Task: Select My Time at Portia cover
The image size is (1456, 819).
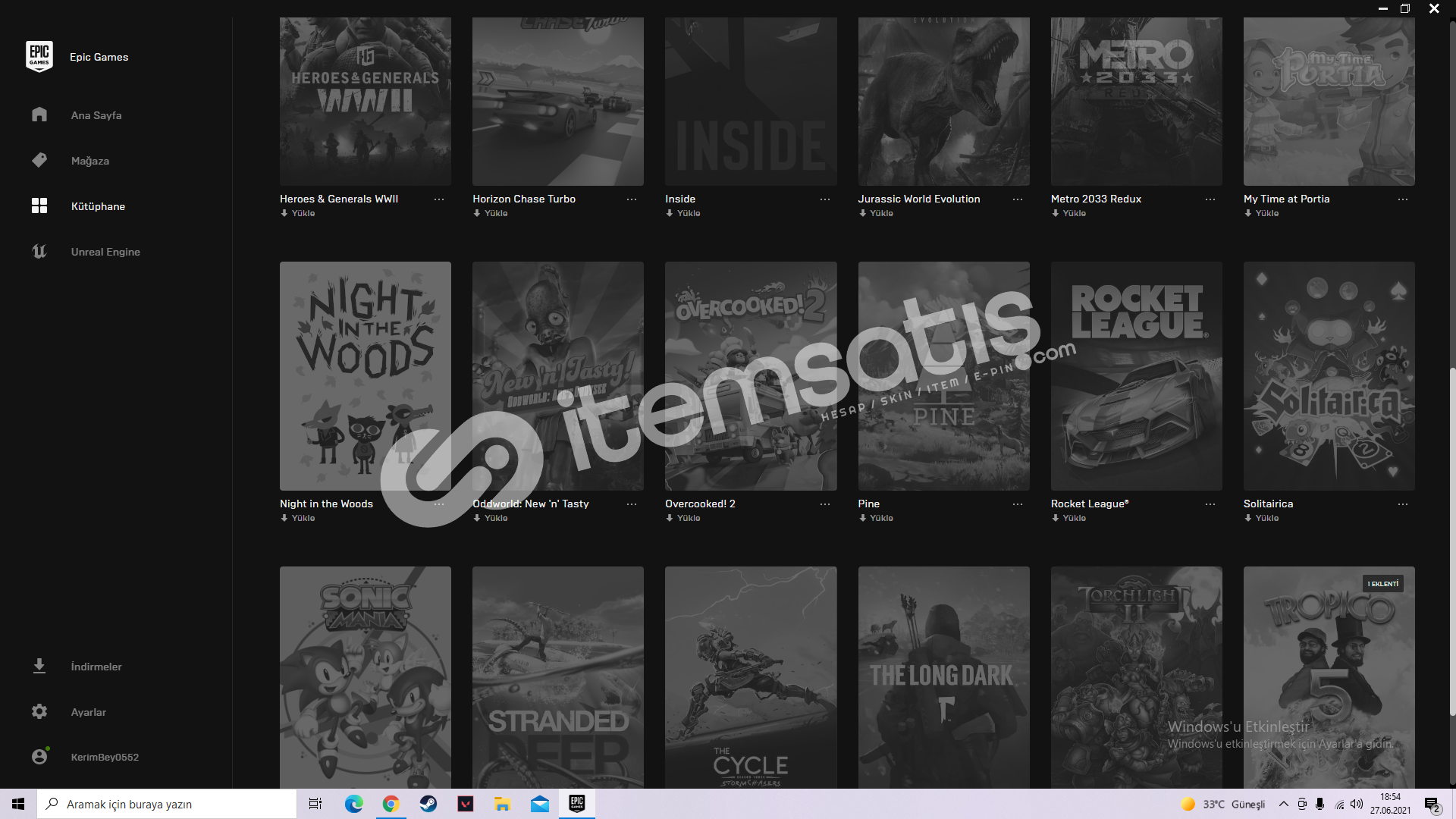Action: coord(1329,102)
